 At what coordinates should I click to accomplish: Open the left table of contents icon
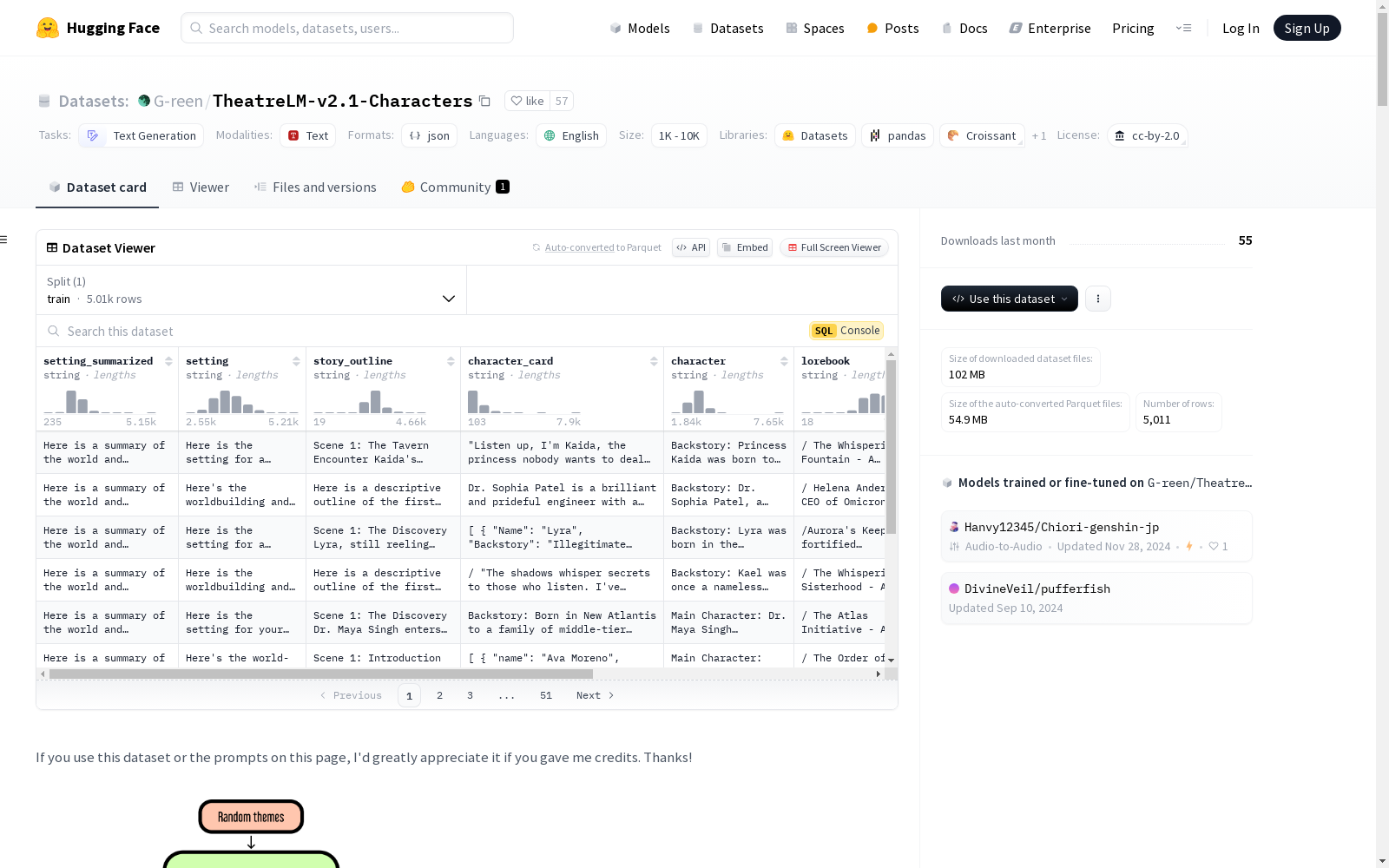[4, 240]
